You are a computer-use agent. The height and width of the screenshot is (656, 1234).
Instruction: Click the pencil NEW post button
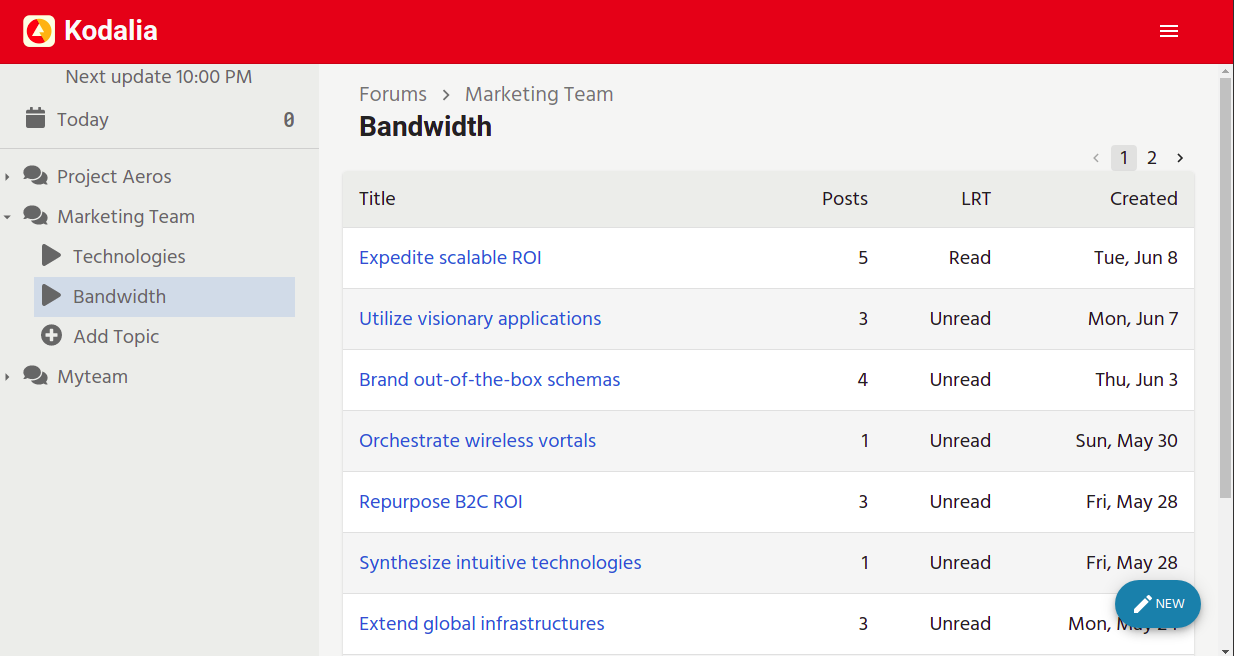(1157, 604)
